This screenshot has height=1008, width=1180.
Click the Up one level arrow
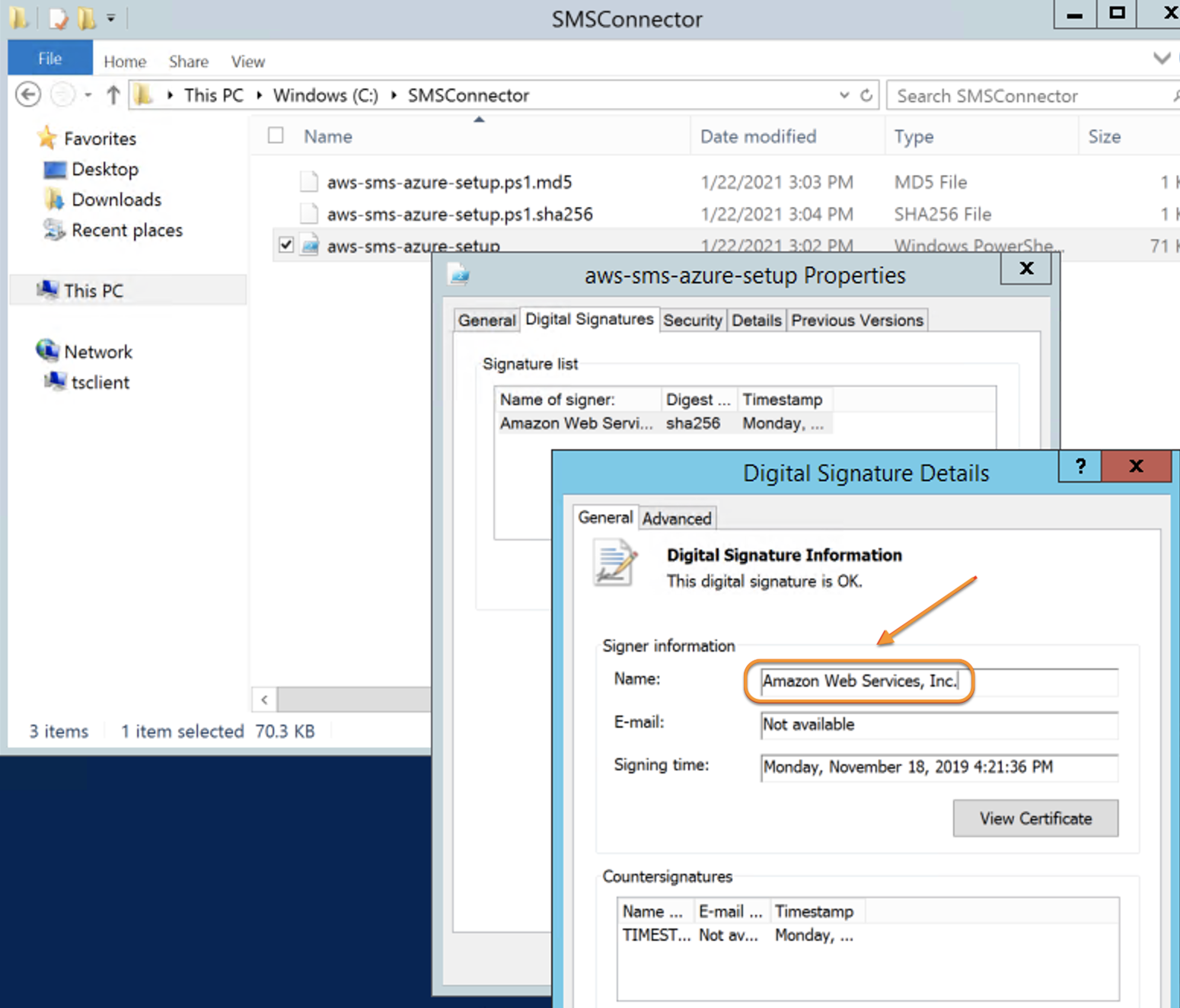[x=113, y=95]
